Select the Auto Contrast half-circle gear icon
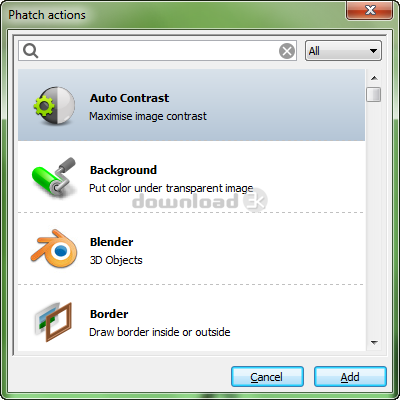The width and height of the screenshot is (400, 400). click(54, 106)
